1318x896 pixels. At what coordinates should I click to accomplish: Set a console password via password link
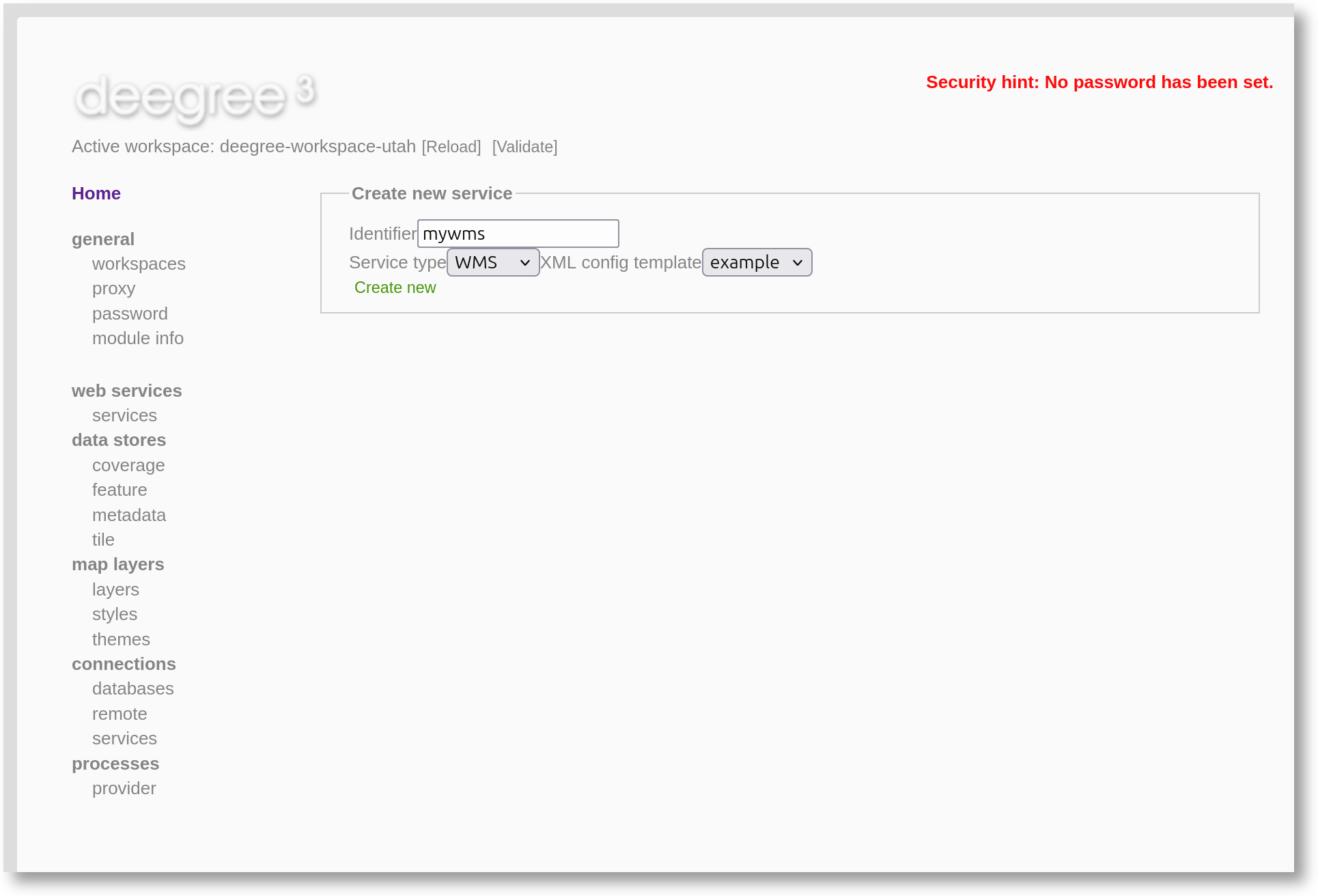coord(130,313)
